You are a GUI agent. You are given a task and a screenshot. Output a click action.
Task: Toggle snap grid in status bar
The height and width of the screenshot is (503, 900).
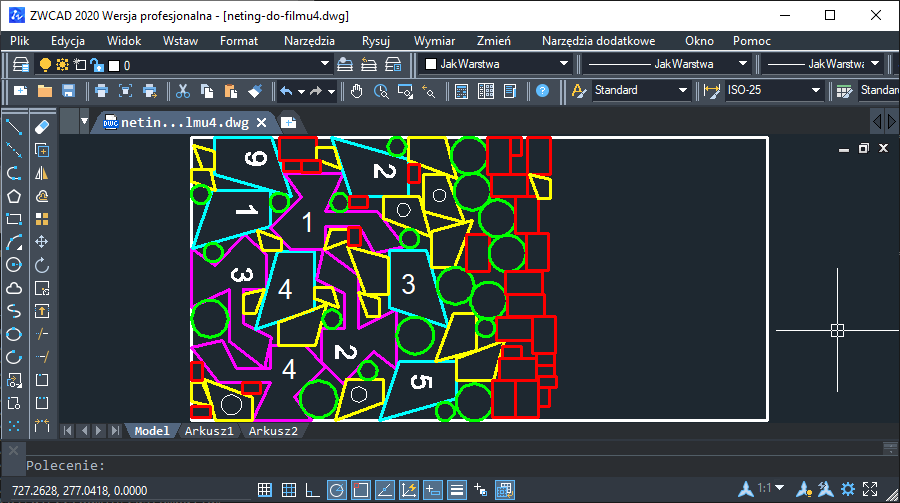[x=265, y=490]
